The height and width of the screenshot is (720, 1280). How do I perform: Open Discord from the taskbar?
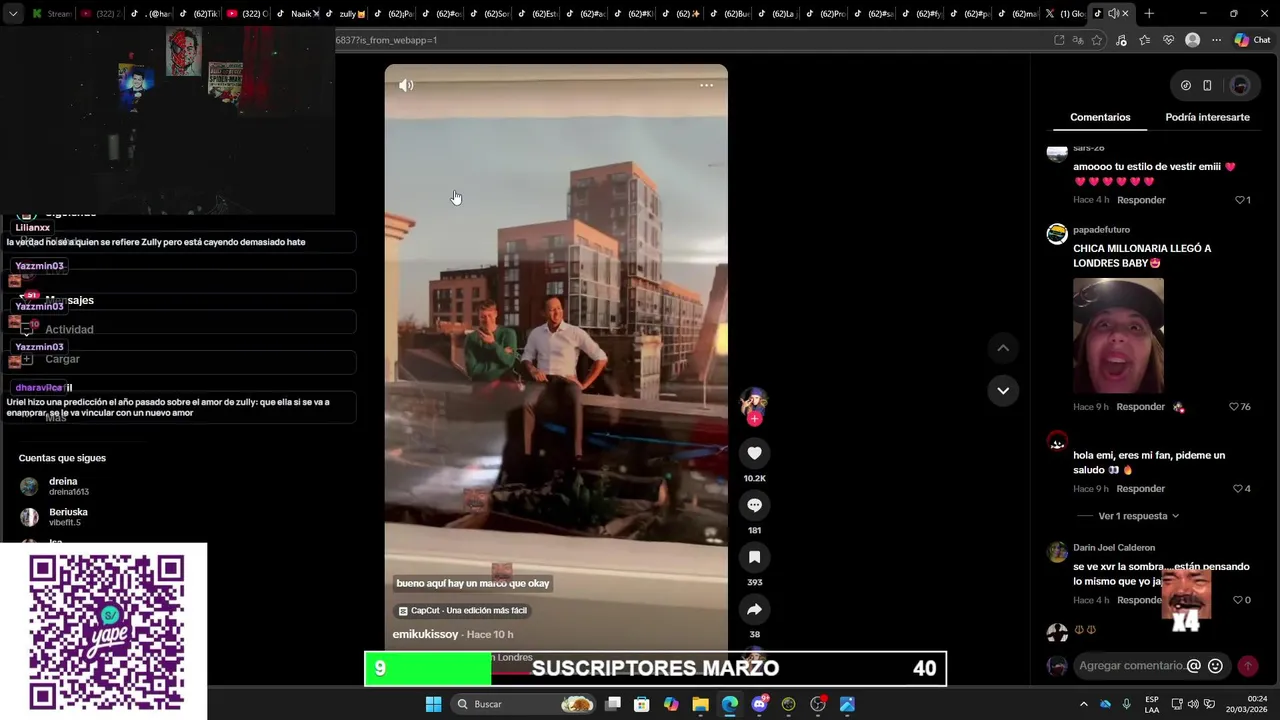(x=759, y=704)
